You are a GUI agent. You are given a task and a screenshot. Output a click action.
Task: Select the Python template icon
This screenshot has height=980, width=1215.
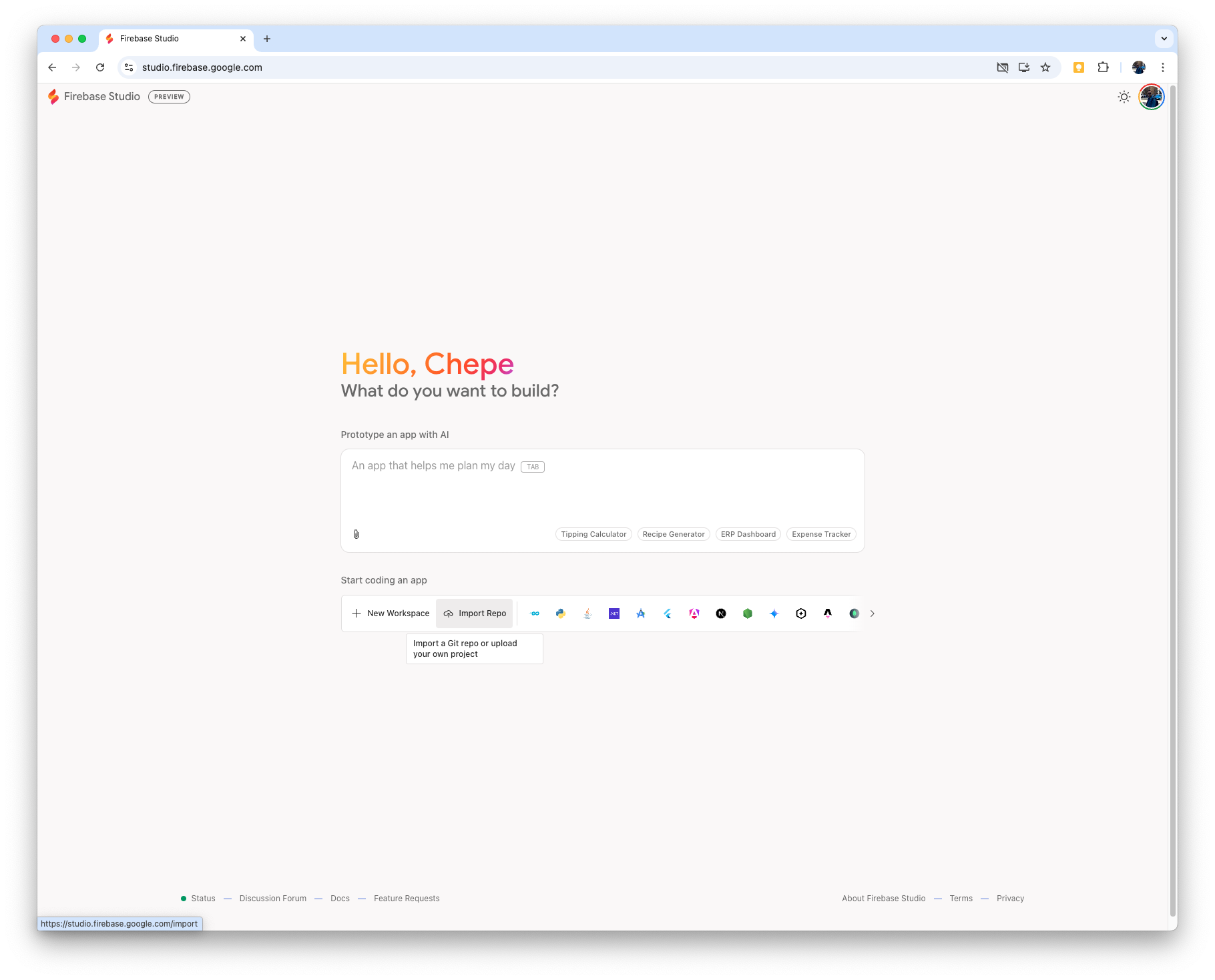561,614
